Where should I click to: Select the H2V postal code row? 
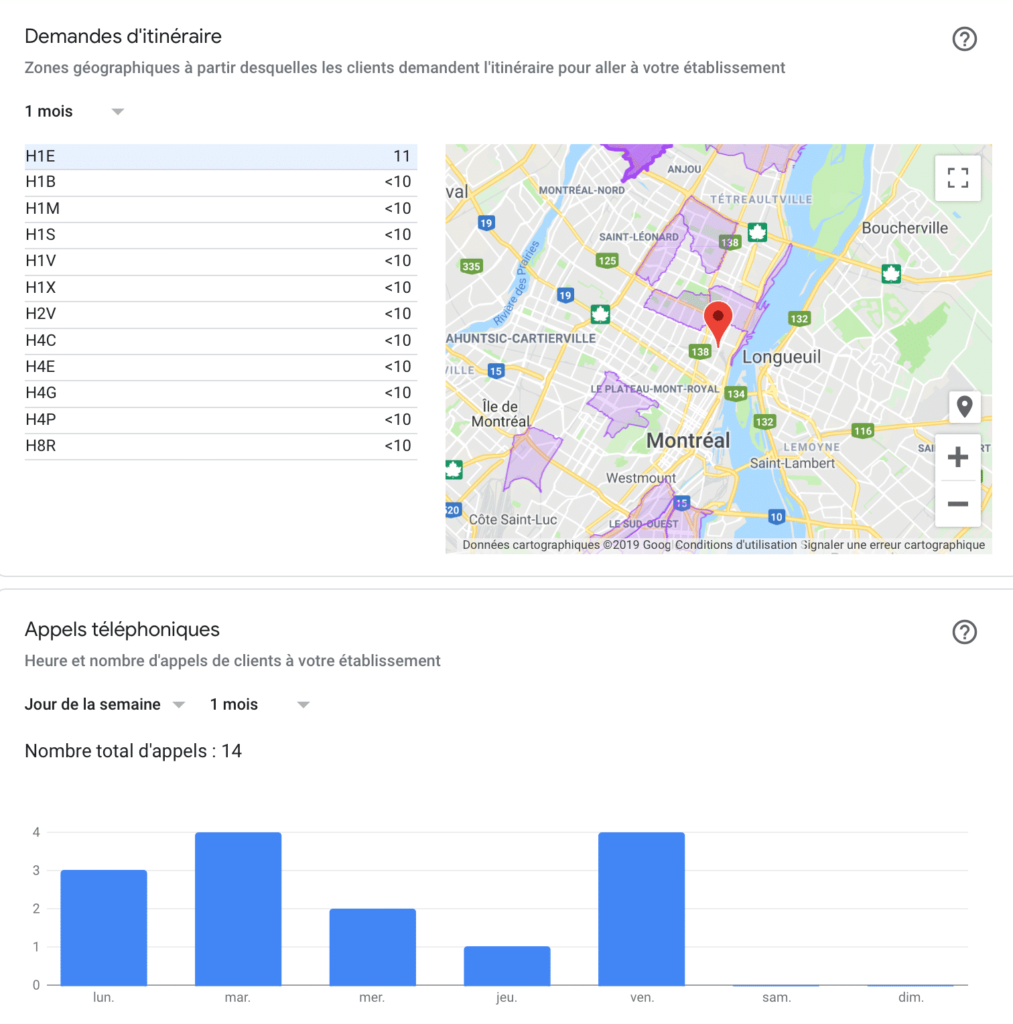click(x=218, y=314)
